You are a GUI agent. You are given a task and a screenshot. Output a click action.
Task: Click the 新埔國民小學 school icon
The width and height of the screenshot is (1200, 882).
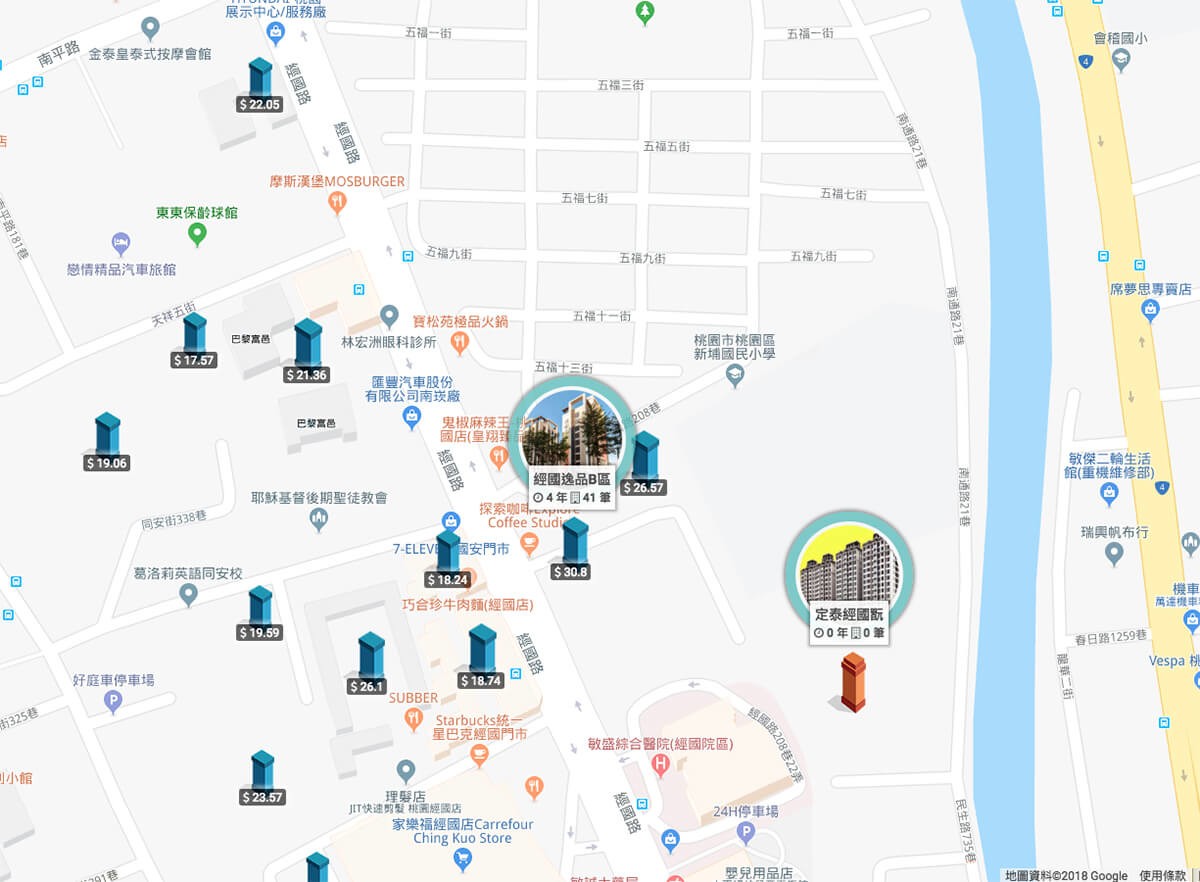tap(735, 377)
